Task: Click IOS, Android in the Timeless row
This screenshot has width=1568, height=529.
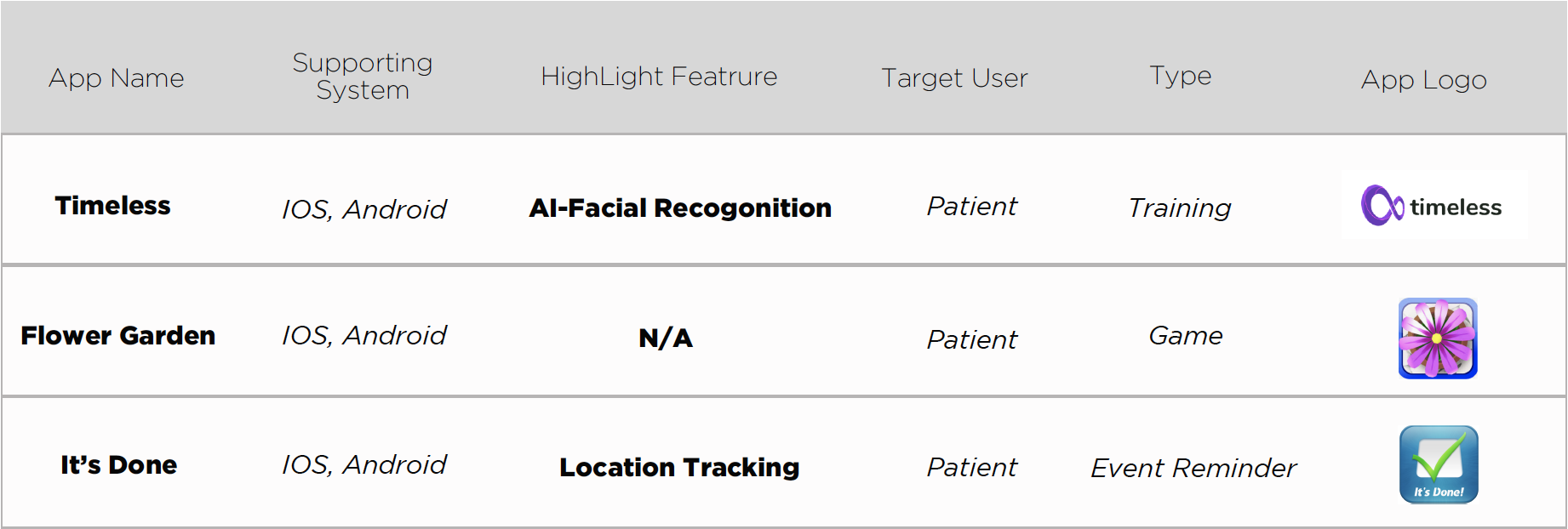Action: click(364, 209)
